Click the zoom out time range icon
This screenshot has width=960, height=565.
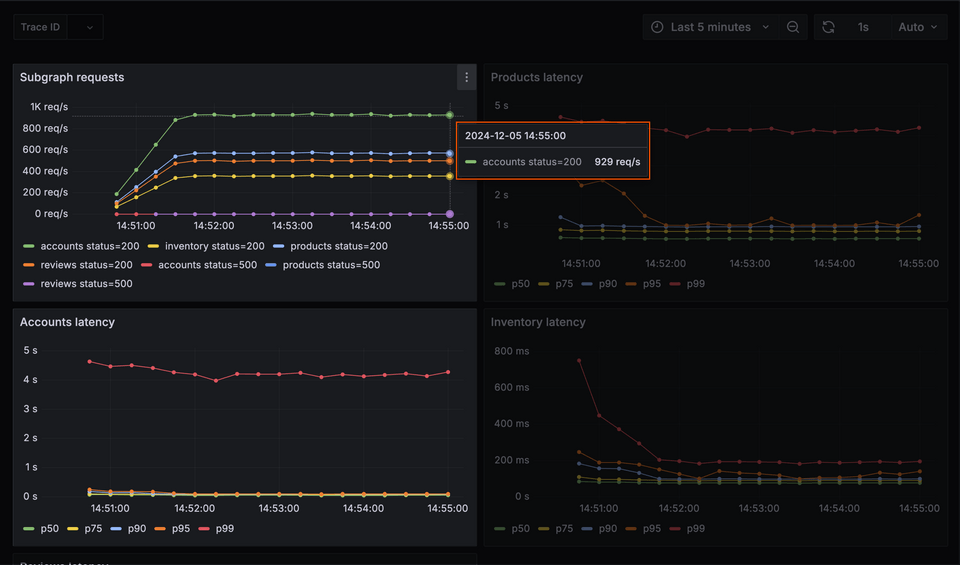(792, 27)
